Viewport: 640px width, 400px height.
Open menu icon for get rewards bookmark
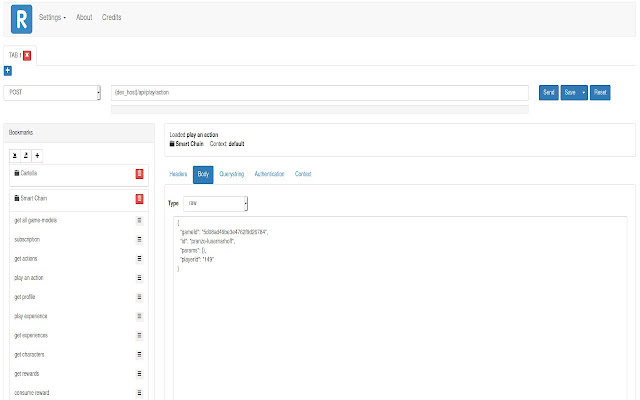click(139, 374)
